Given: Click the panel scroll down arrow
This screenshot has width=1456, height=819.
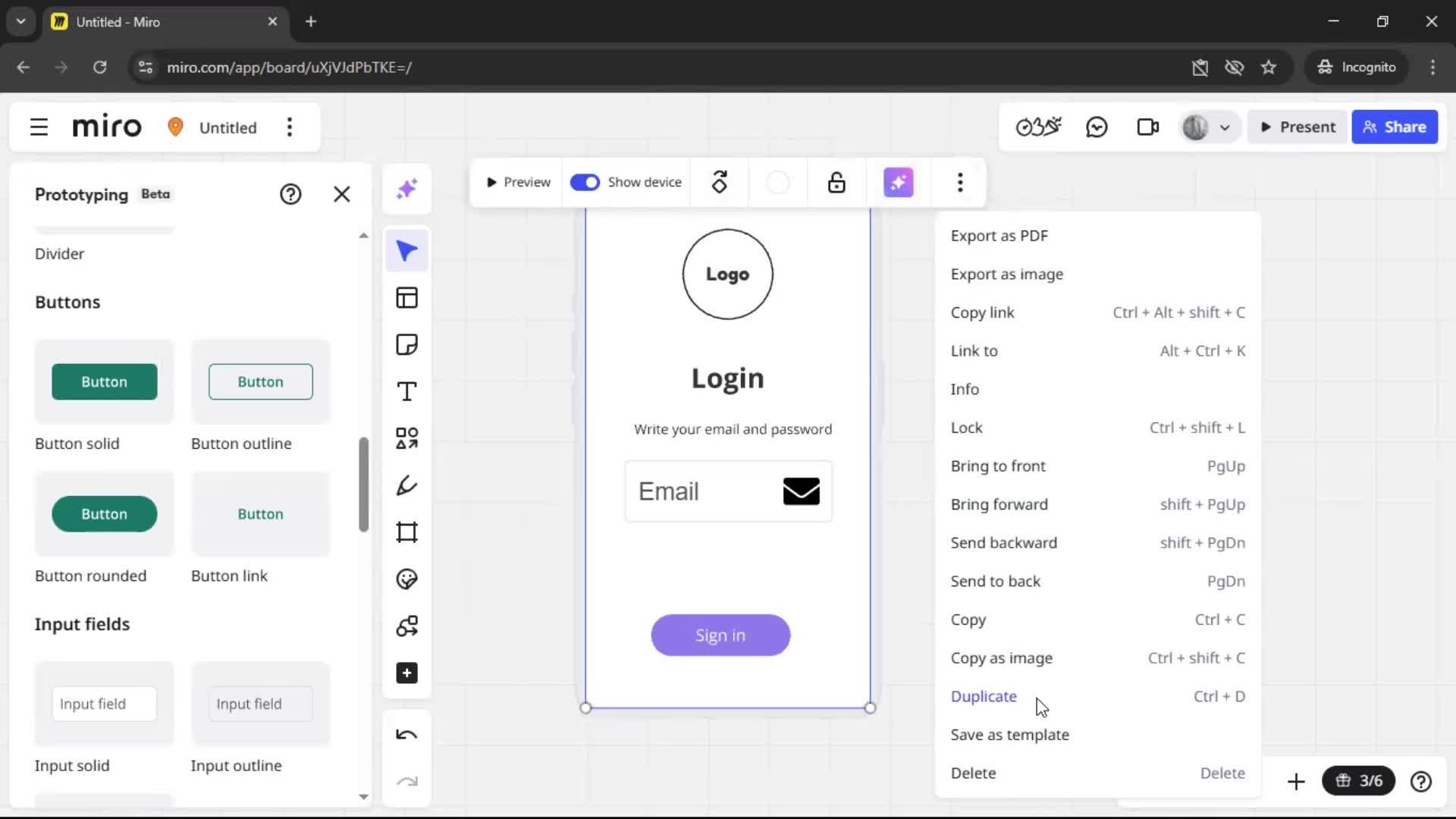Looking at the screenshot, I should (x=364, y=796).
